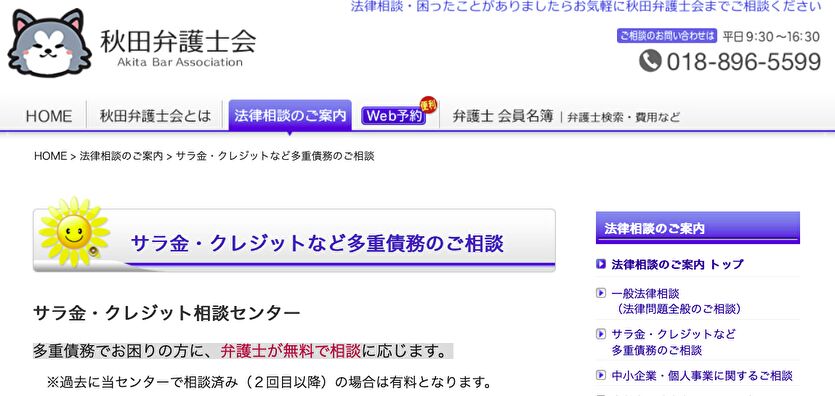Click the phone number 018-896-5599
The image size is (835, 396).
coord(743,62)
